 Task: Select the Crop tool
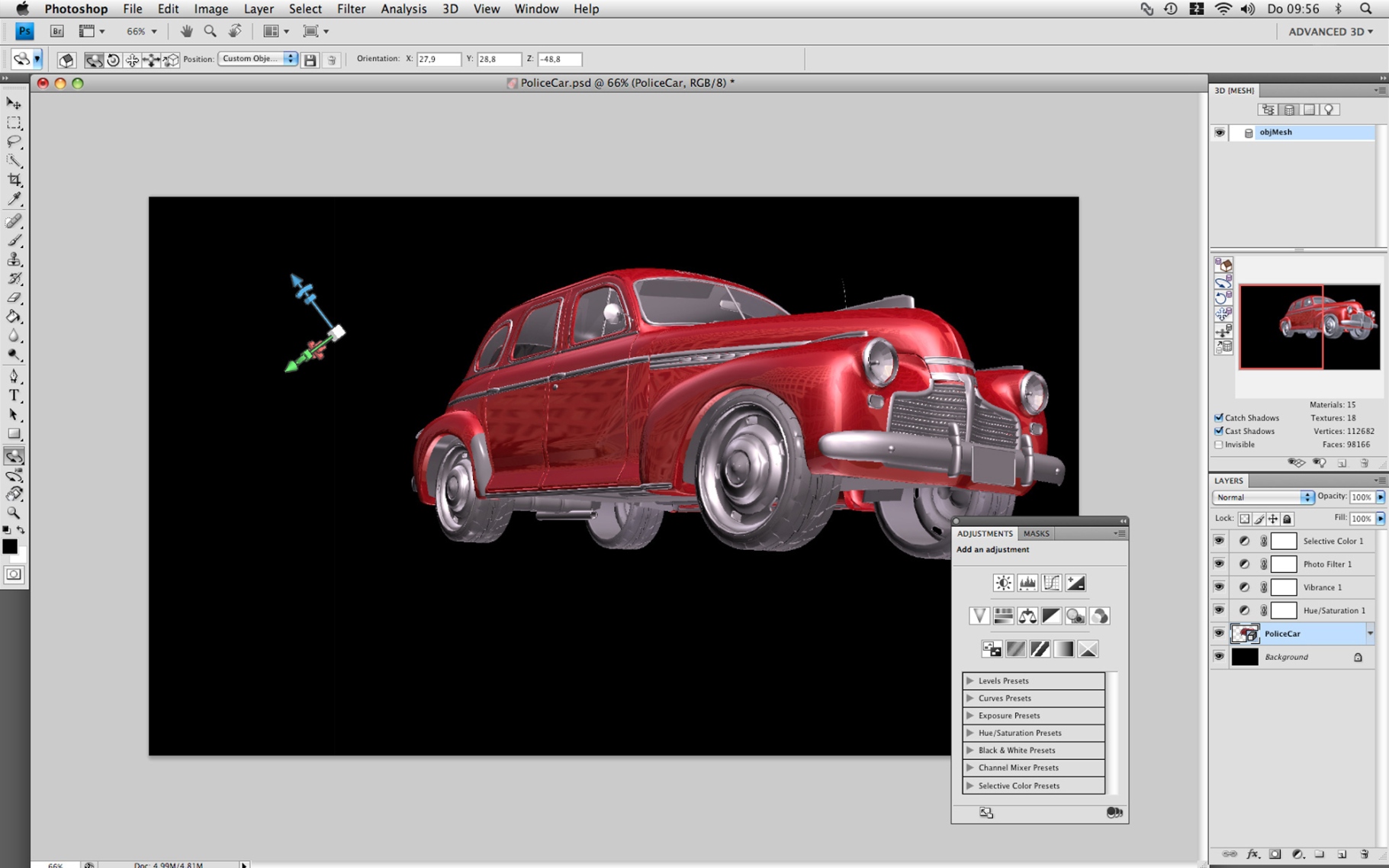[14, 180]
